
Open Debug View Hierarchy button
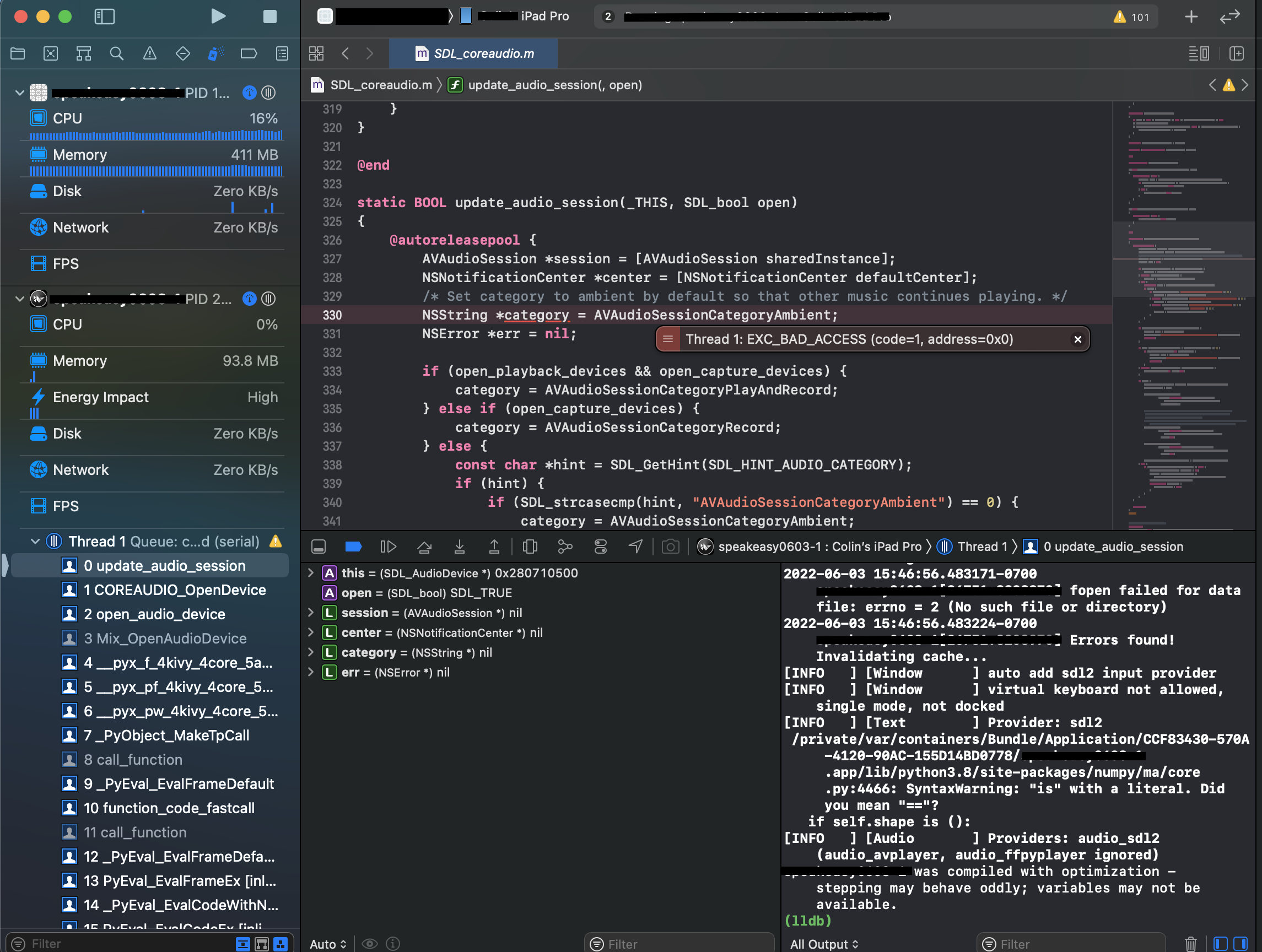click(530, 547)
